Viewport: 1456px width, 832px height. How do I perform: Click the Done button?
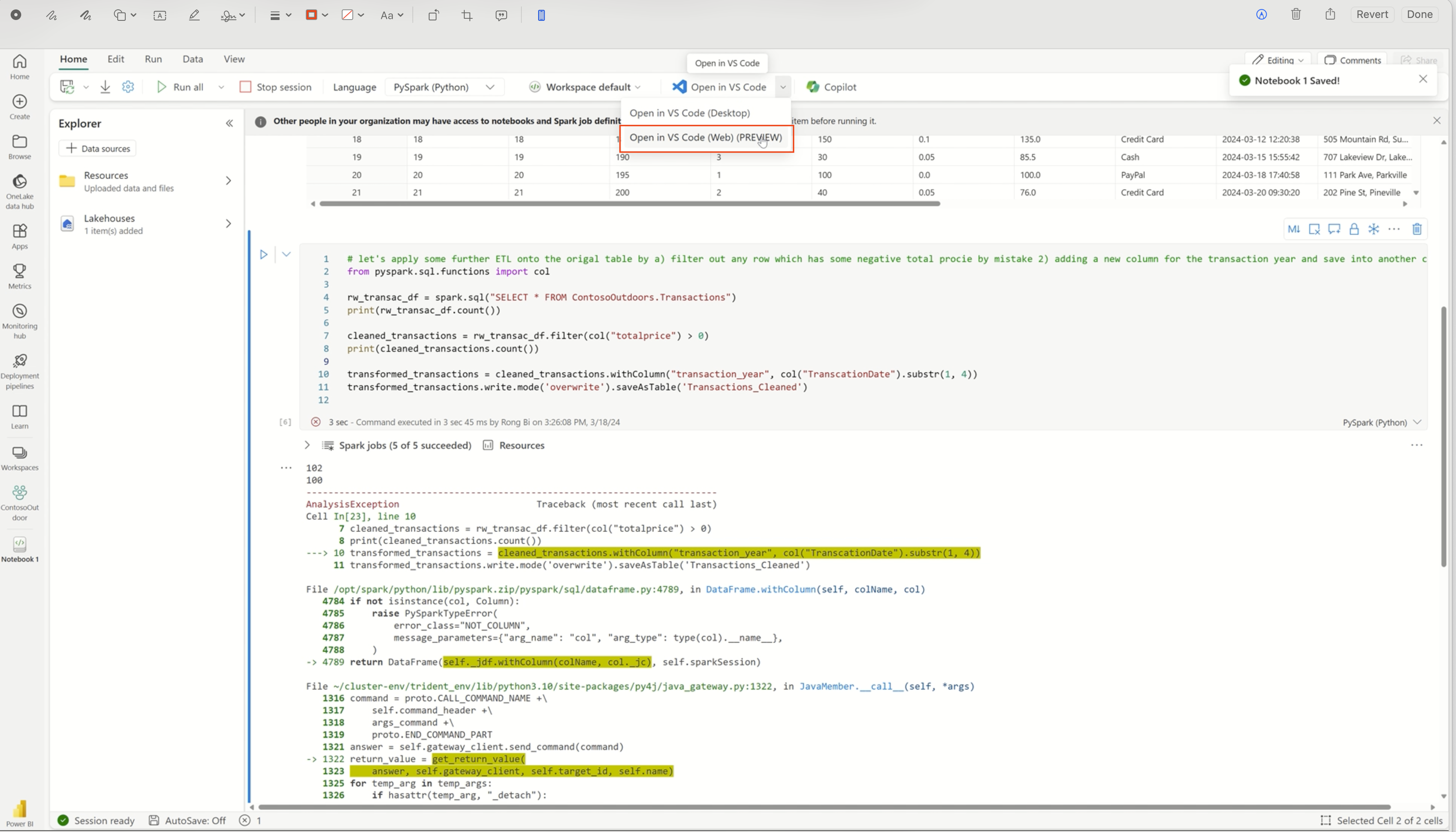(1419, 14)
